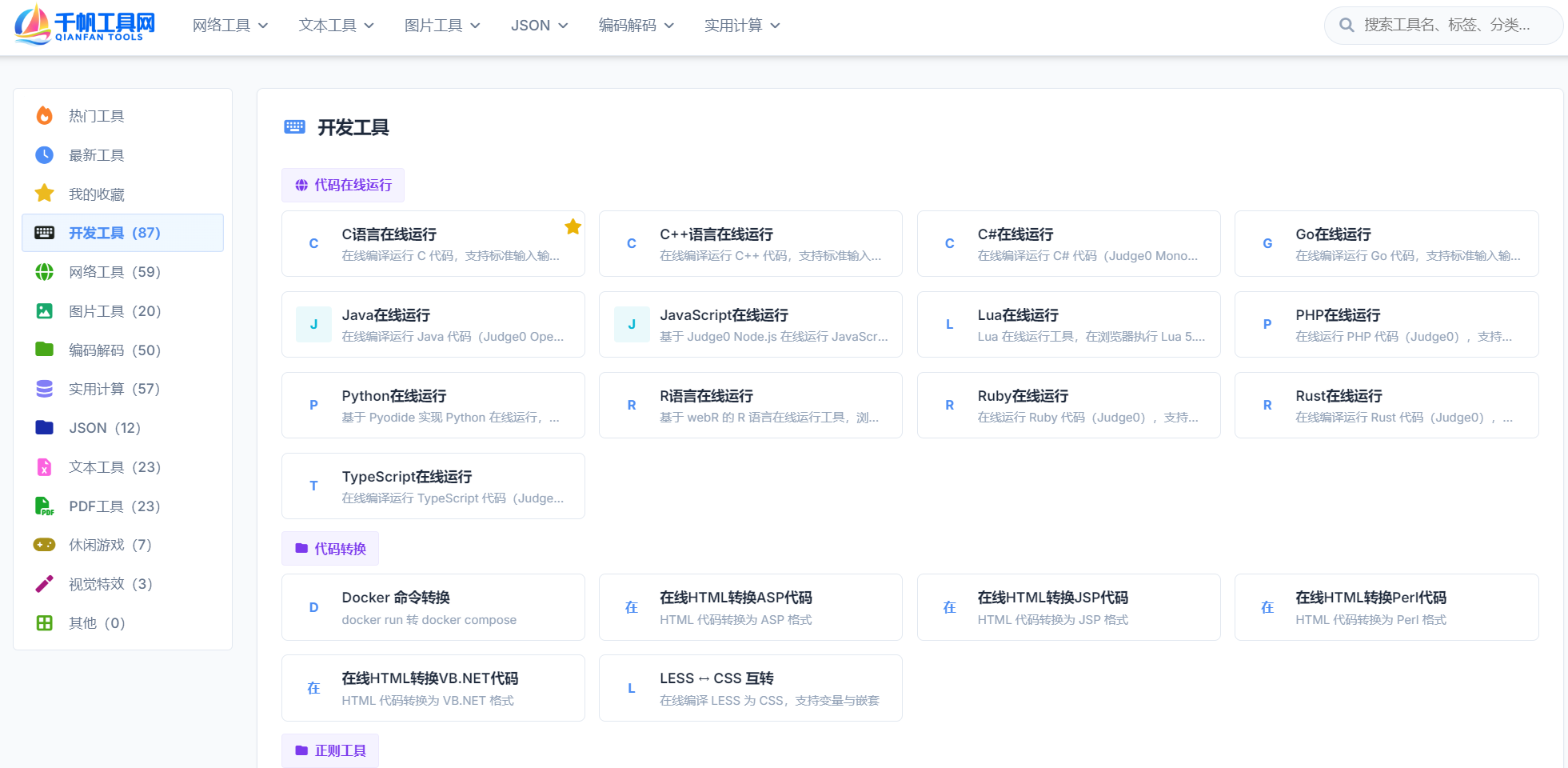1568x768 pixels.
Task: Click the keyboard icon for 开发工具 (87)
Action: pos(45,233)
